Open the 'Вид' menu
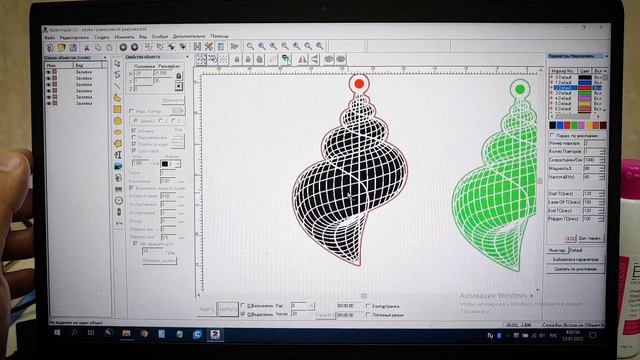The height and width of the screenshot is (360, 640). click(x=143, y=37)
